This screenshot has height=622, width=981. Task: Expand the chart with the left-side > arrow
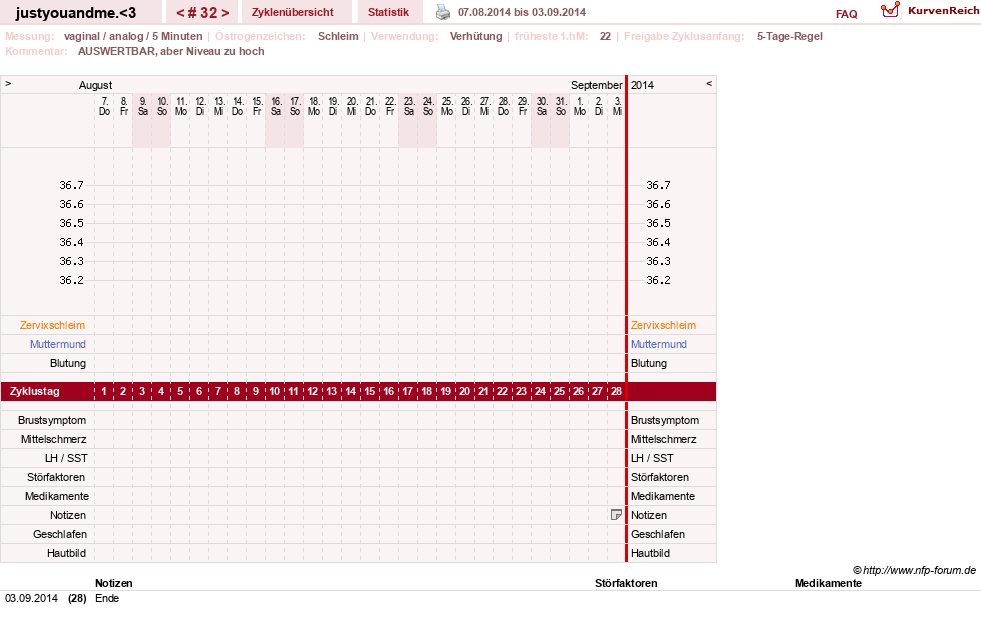(x=8, y=83)
